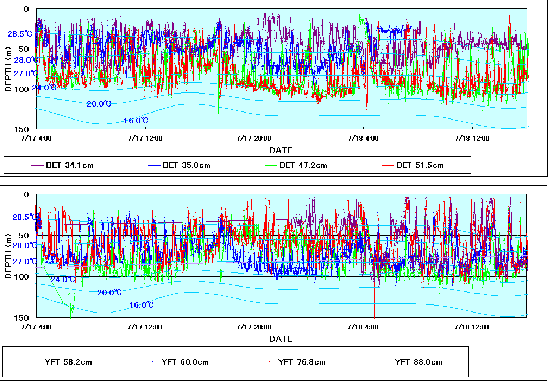
Task: Click the 27.0°C isotherm label in YFT chart
Action: [25, 261]
